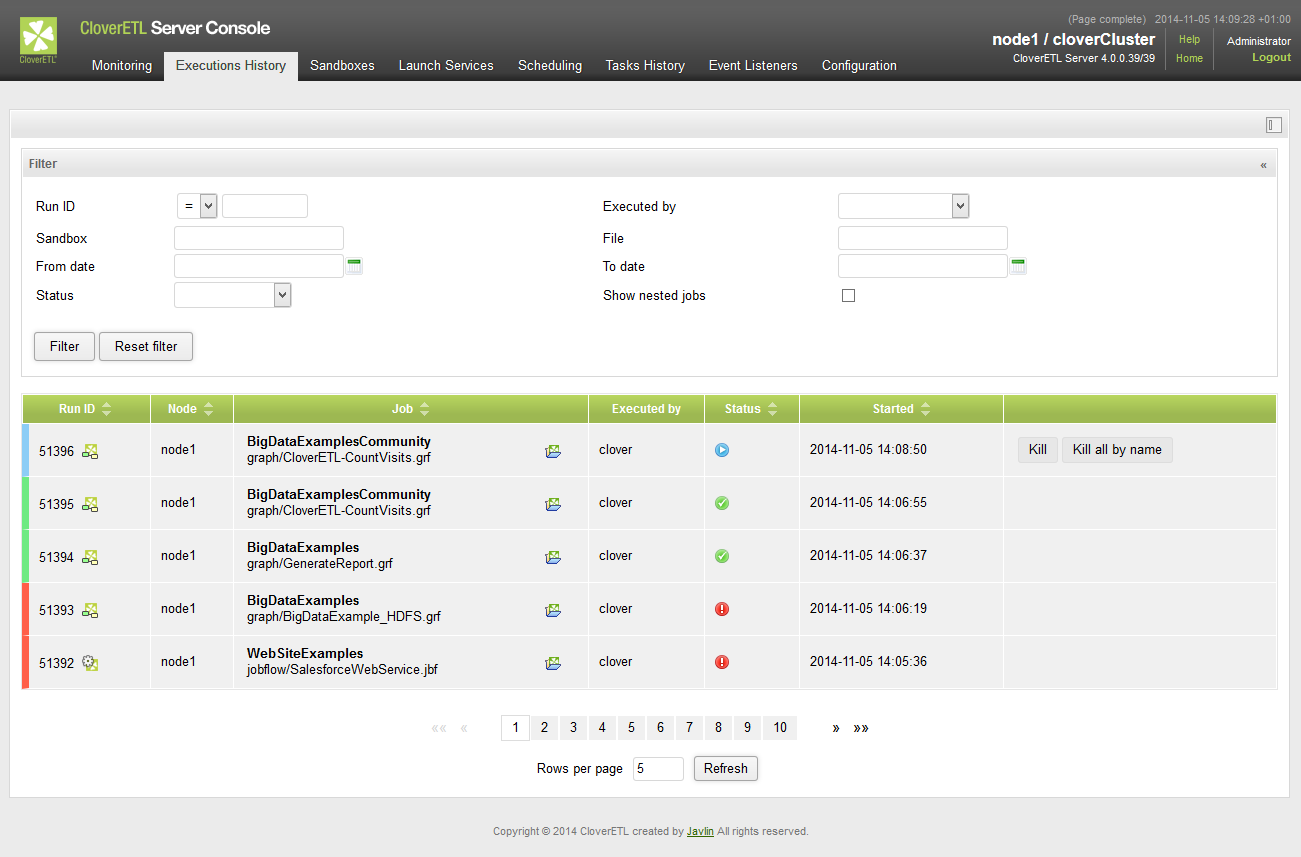Click the Rows per page field

(658, 769)
